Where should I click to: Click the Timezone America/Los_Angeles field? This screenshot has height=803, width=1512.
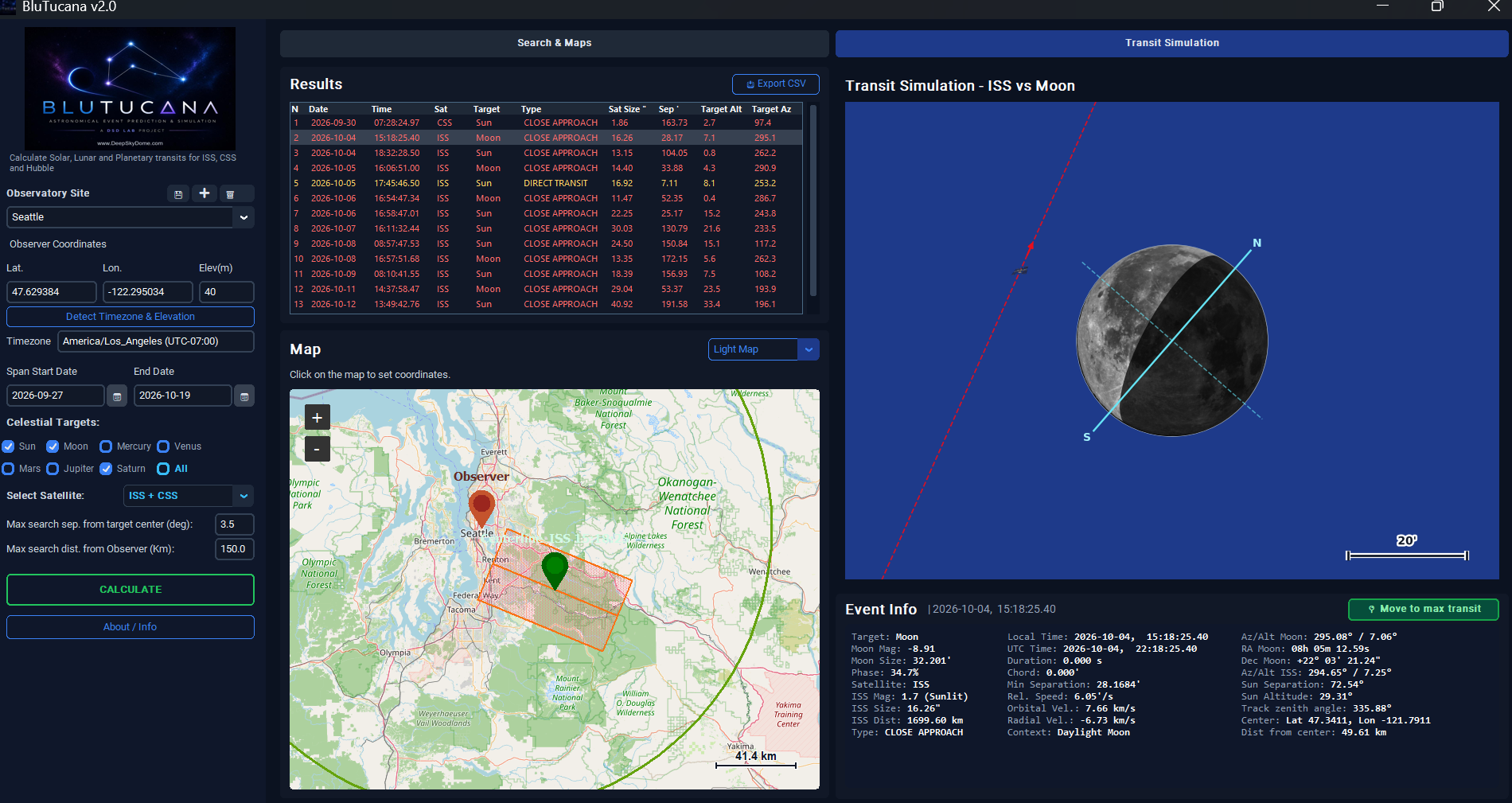click(x=156, y=341)
